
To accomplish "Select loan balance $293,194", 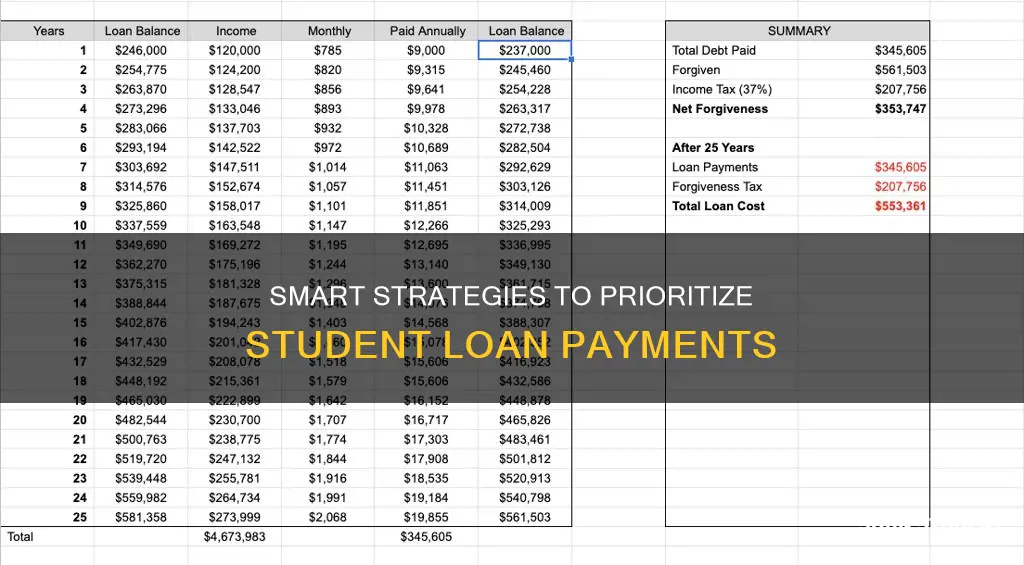I will point(140,148).
